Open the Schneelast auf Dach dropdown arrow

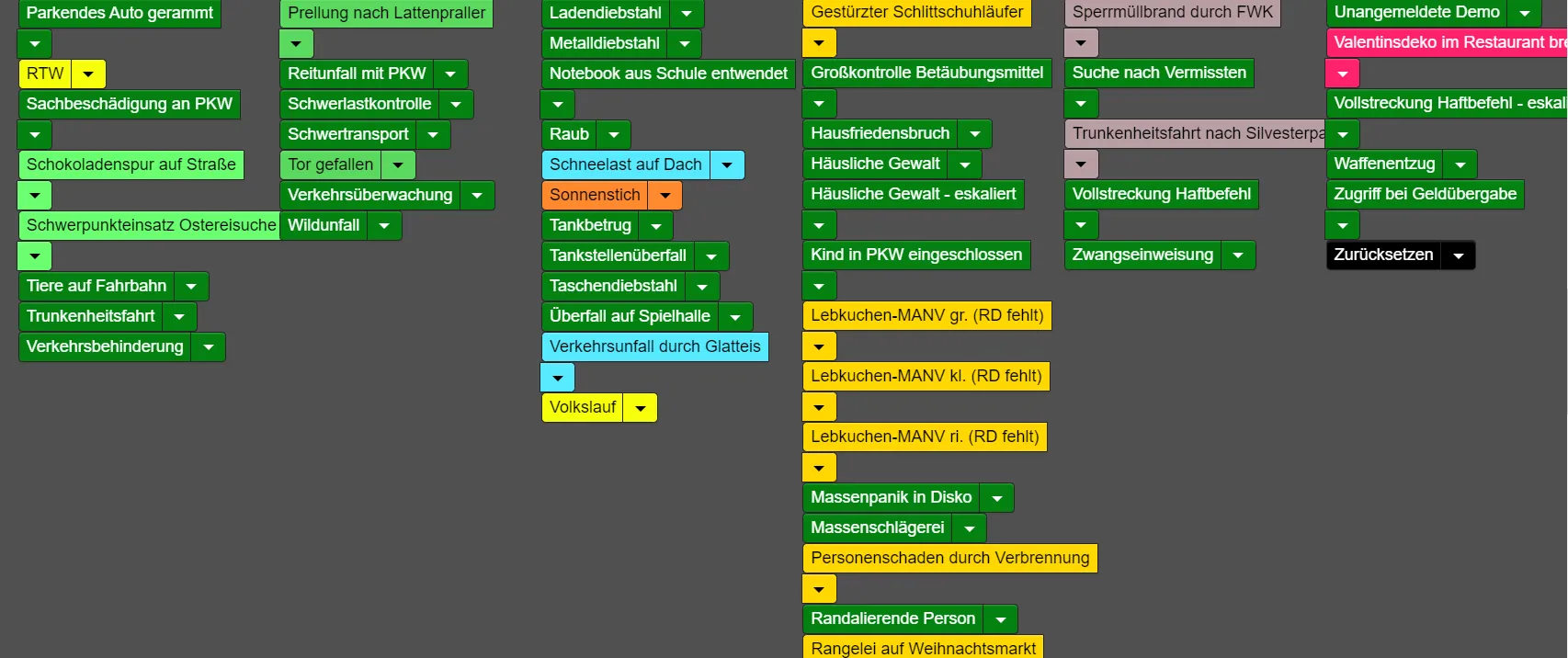[727, 164]
